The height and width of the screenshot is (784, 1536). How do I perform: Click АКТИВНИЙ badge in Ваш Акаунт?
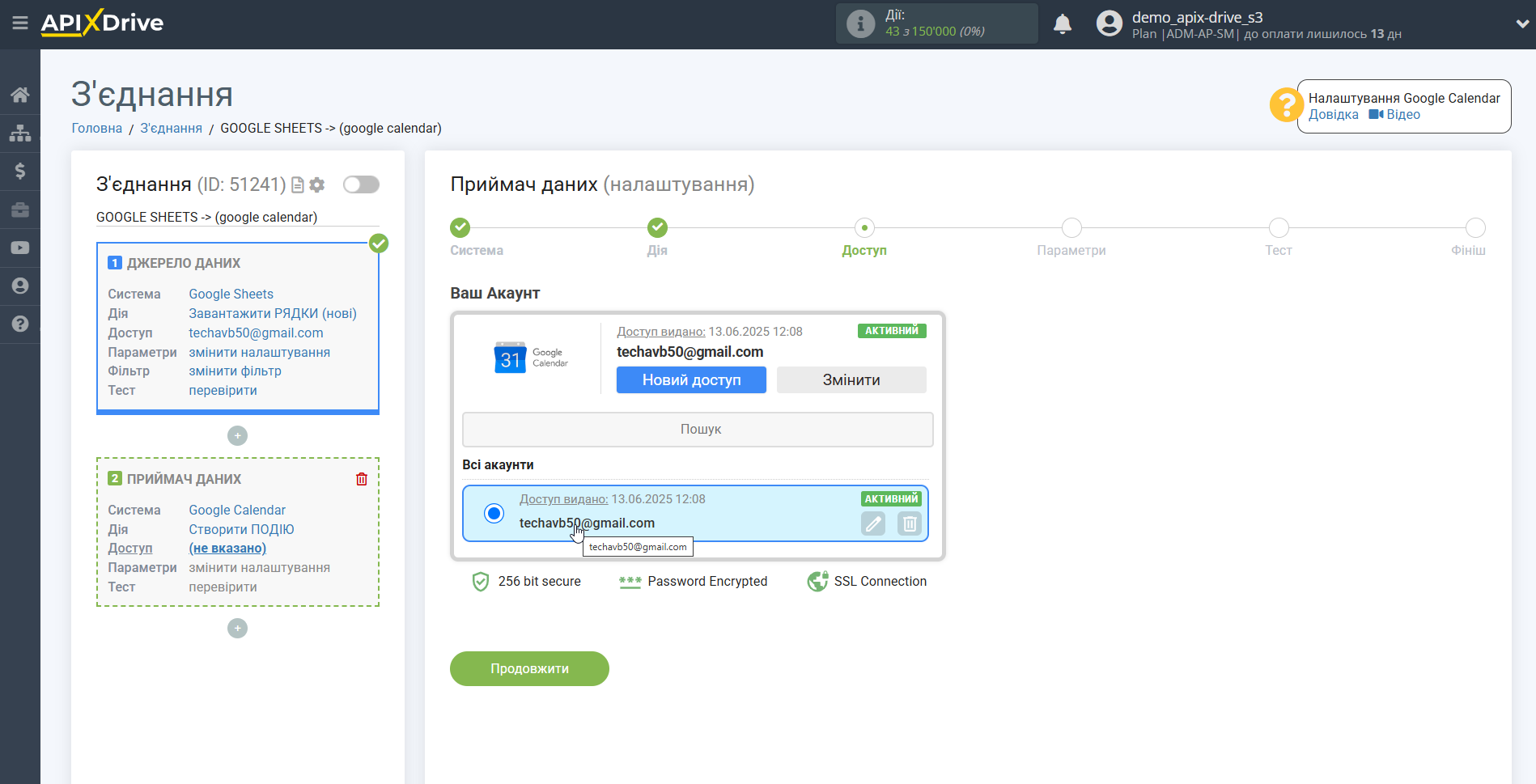(892, 331)
